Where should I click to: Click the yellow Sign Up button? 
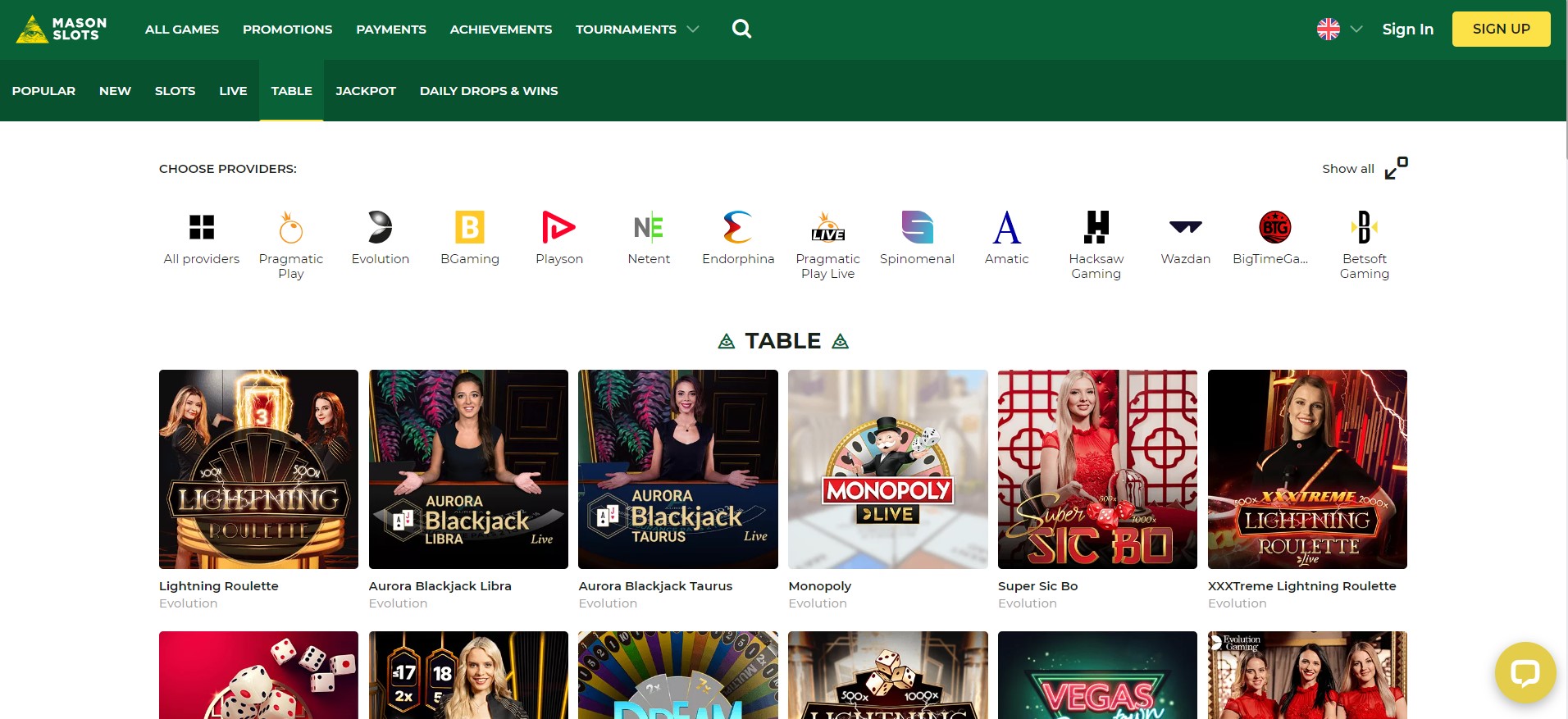point(1501,29)
